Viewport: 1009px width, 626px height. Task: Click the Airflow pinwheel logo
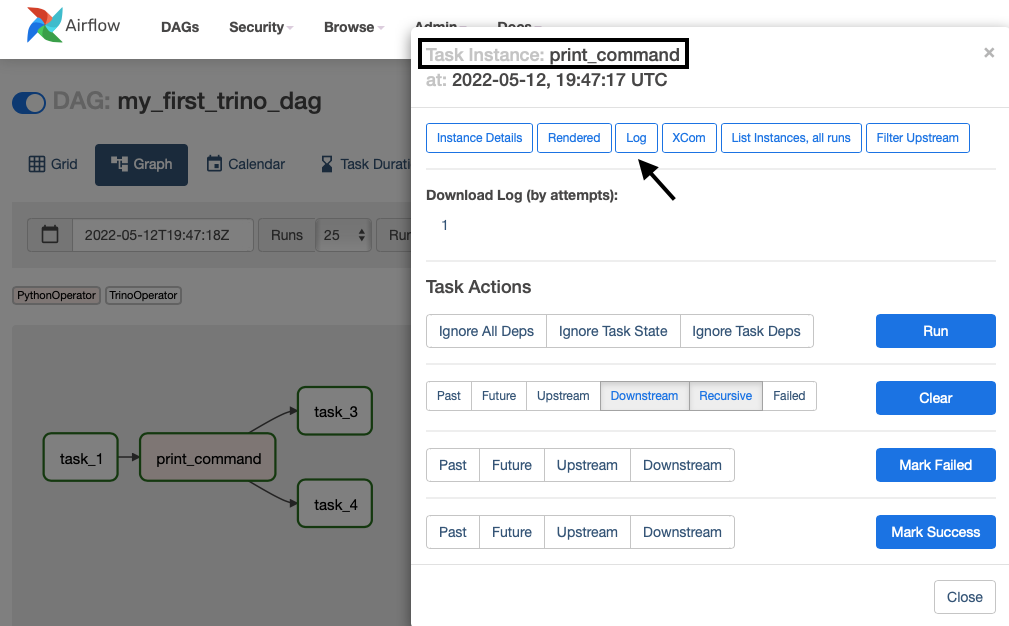[x=43, y=26]
